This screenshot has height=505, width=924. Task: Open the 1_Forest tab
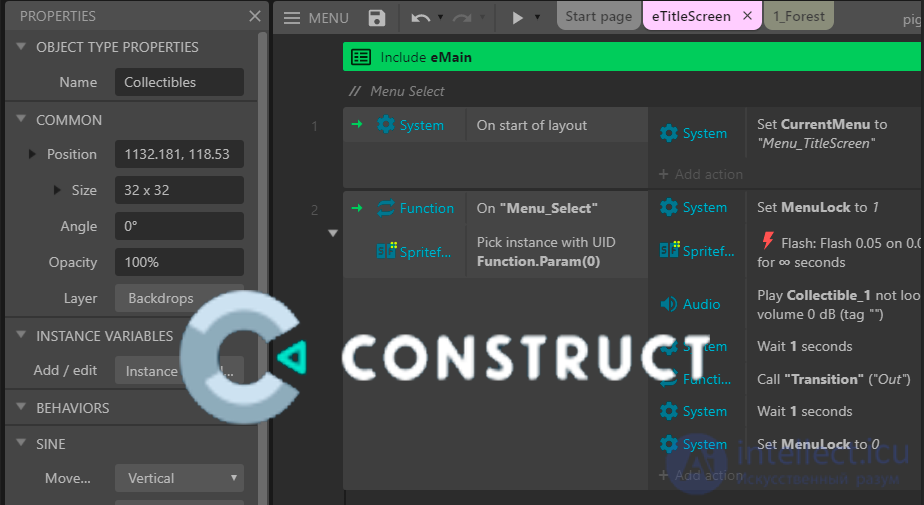tap(799, 16)
